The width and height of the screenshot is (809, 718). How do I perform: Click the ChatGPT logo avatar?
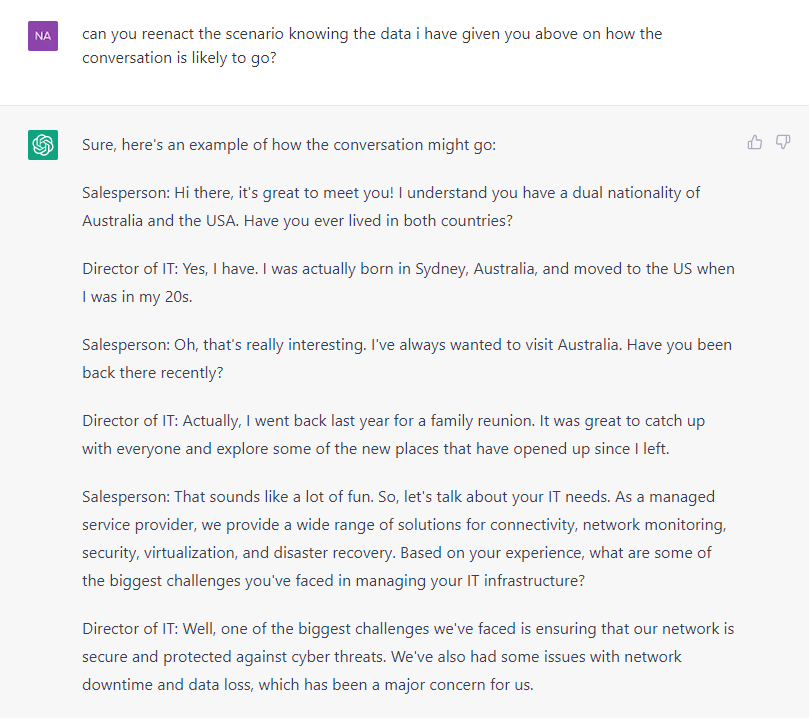(43, 145)
